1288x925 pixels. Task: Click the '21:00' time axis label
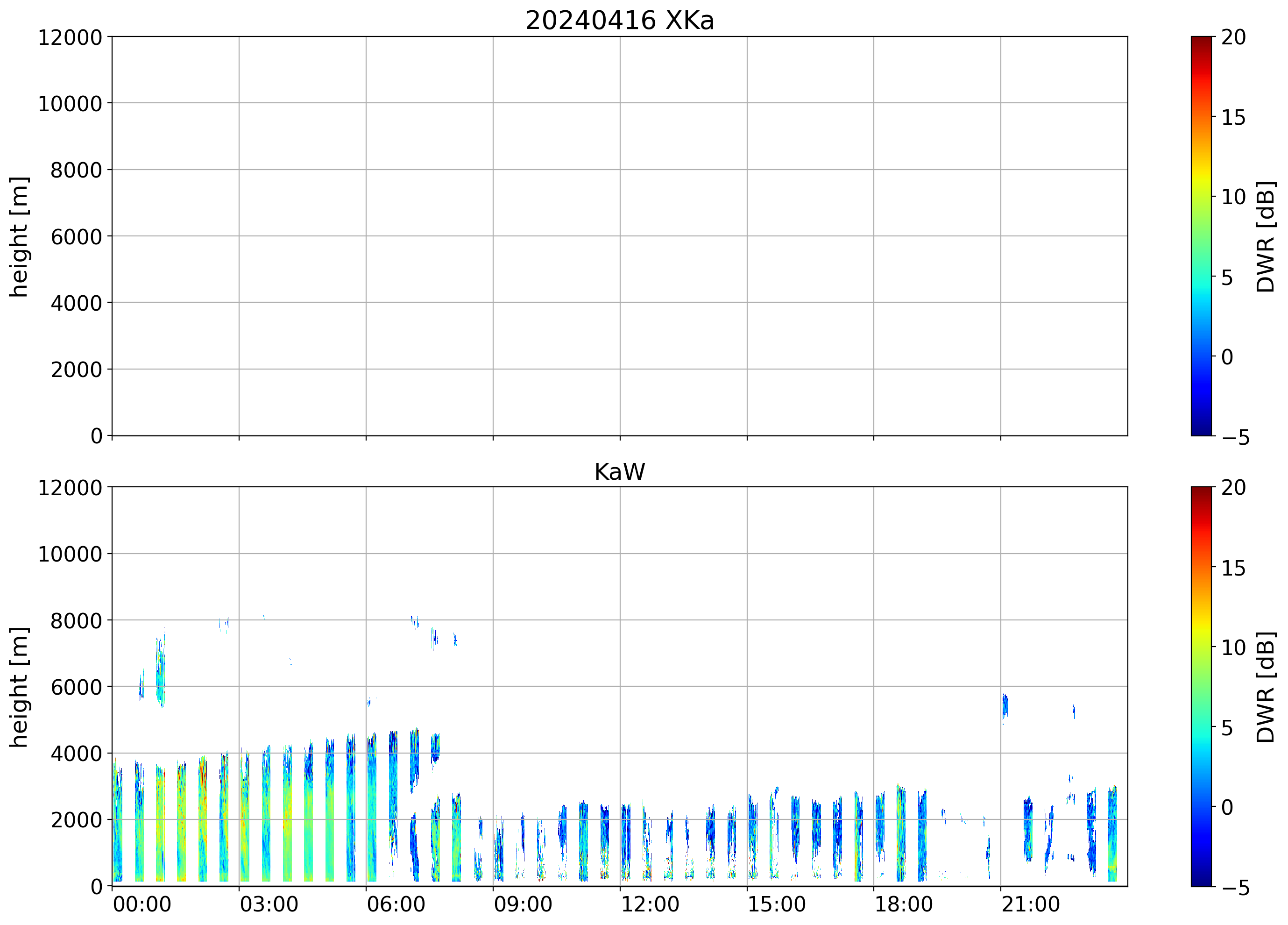(1030, 904)
